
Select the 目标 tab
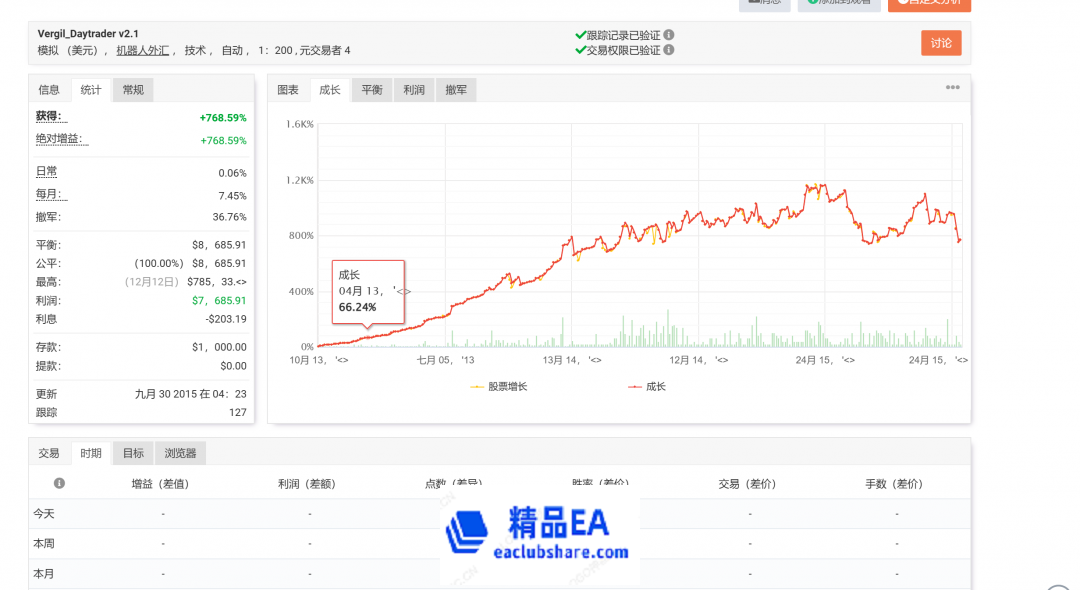133,453
